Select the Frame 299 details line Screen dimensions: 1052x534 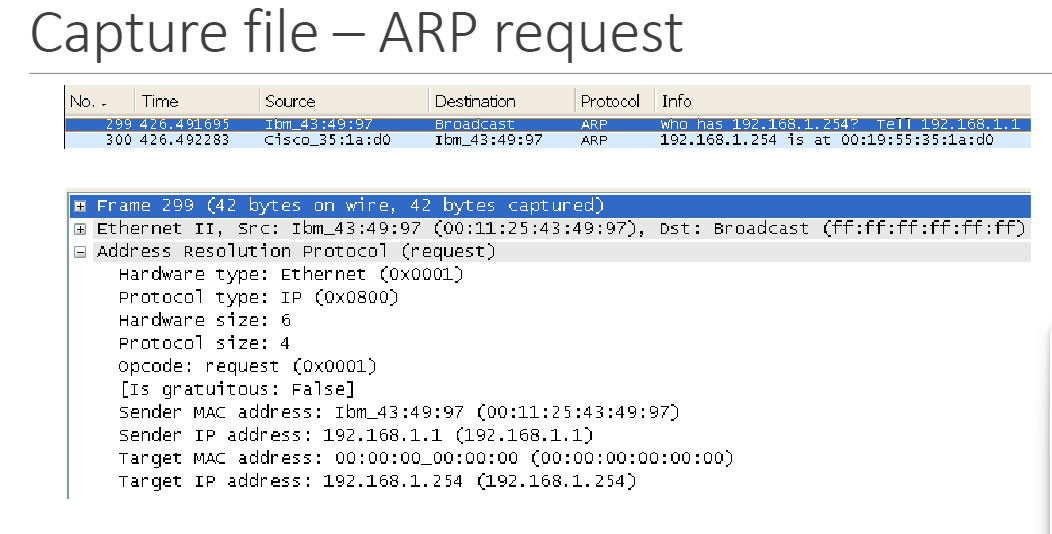(x=550, y=206)
